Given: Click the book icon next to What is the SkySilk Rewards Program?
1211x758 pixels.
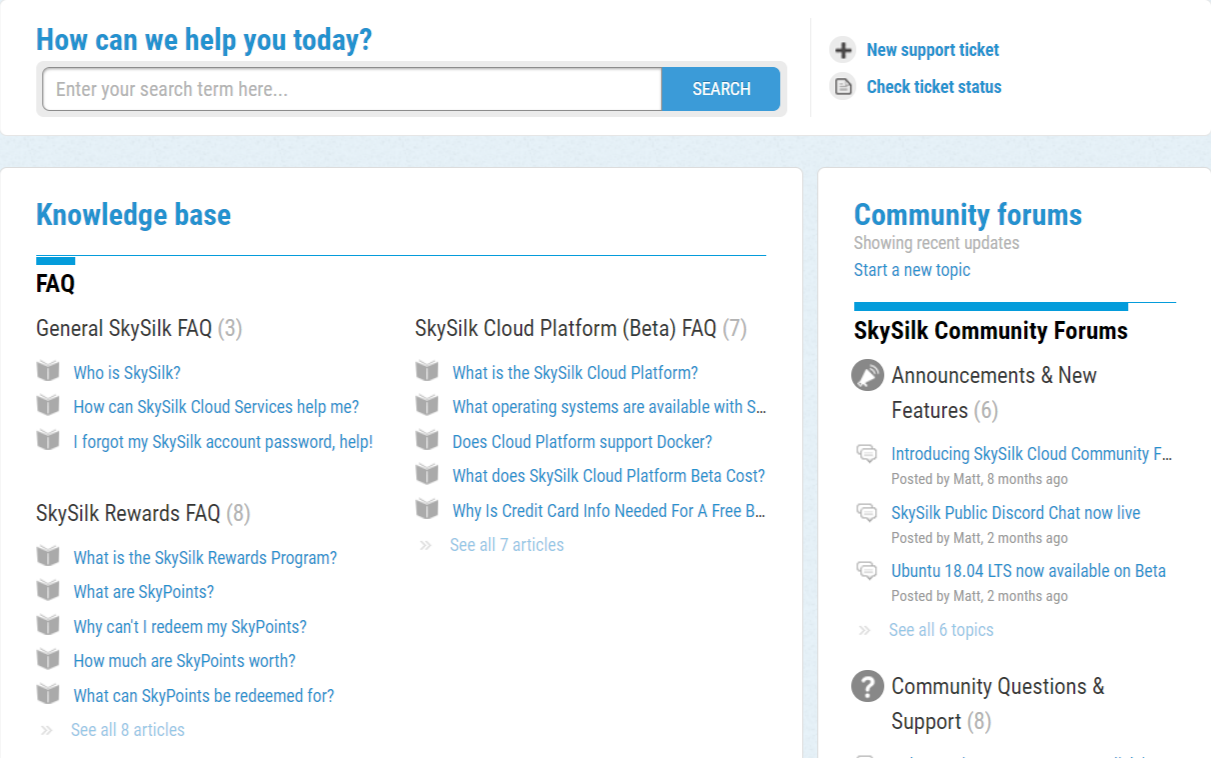Looking at the screenshot, I should 48,557.
